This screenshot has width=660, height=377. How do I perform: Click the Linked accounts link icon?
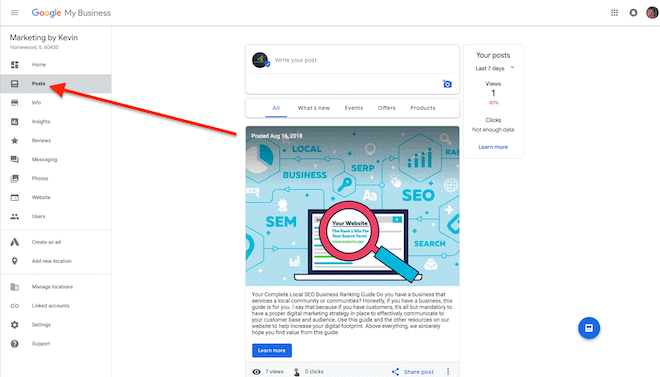(14, 306)
